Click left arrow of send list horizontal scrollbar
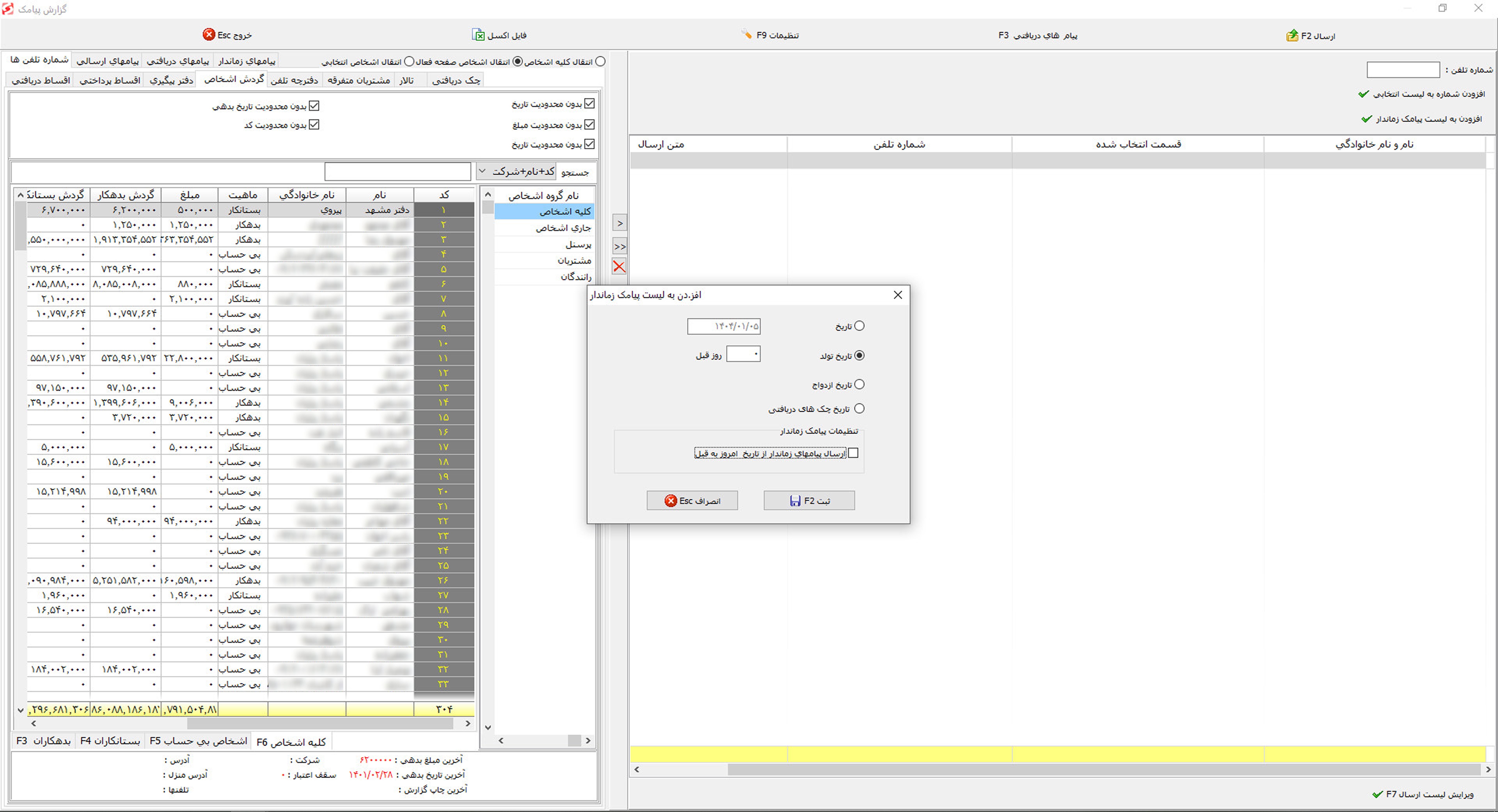The height and width of the screenshot is (812, 1498). click(637, 769)
